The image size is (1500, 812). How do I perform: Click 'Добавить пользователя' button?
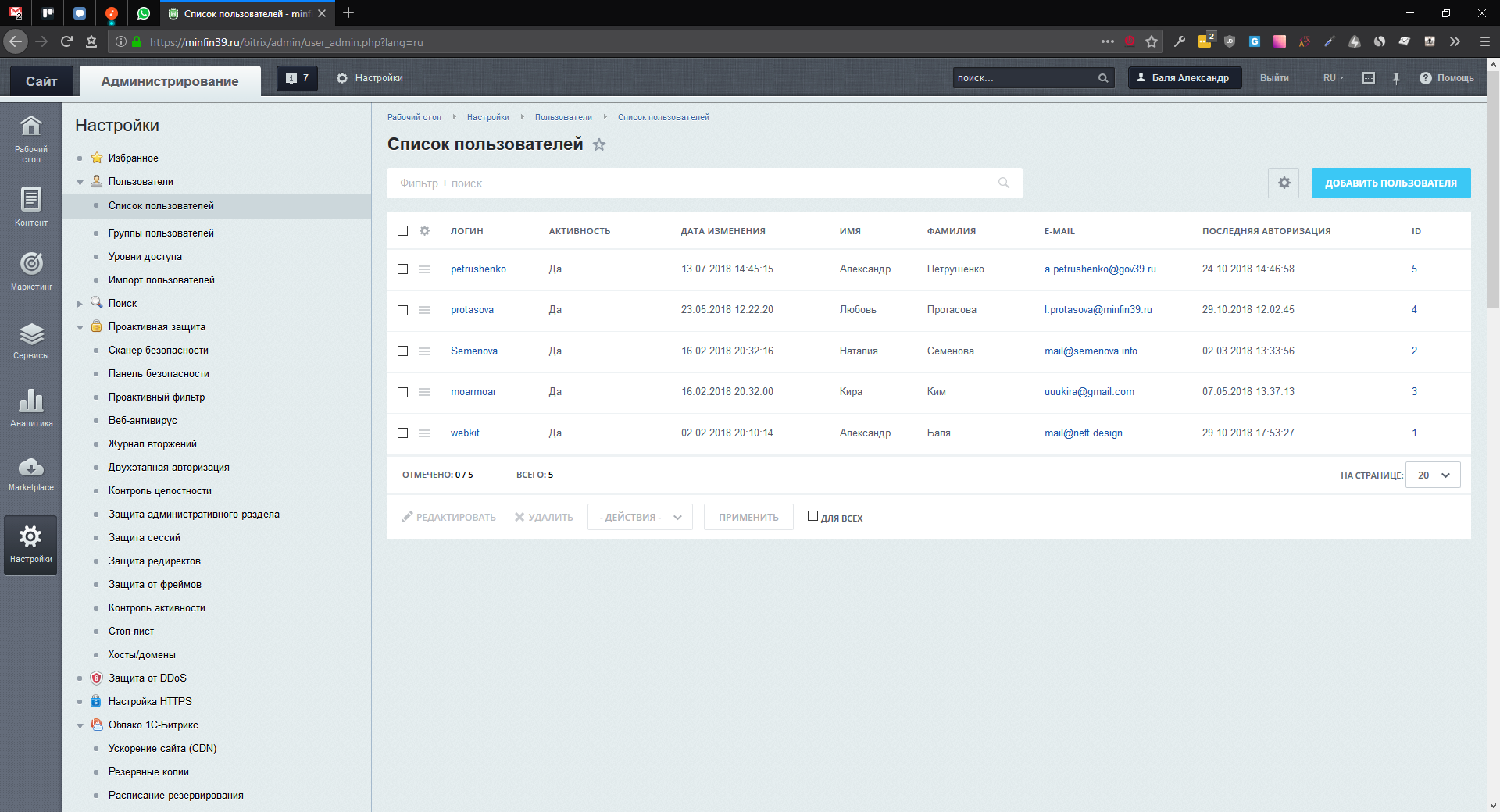click(x=1391, y=183)
